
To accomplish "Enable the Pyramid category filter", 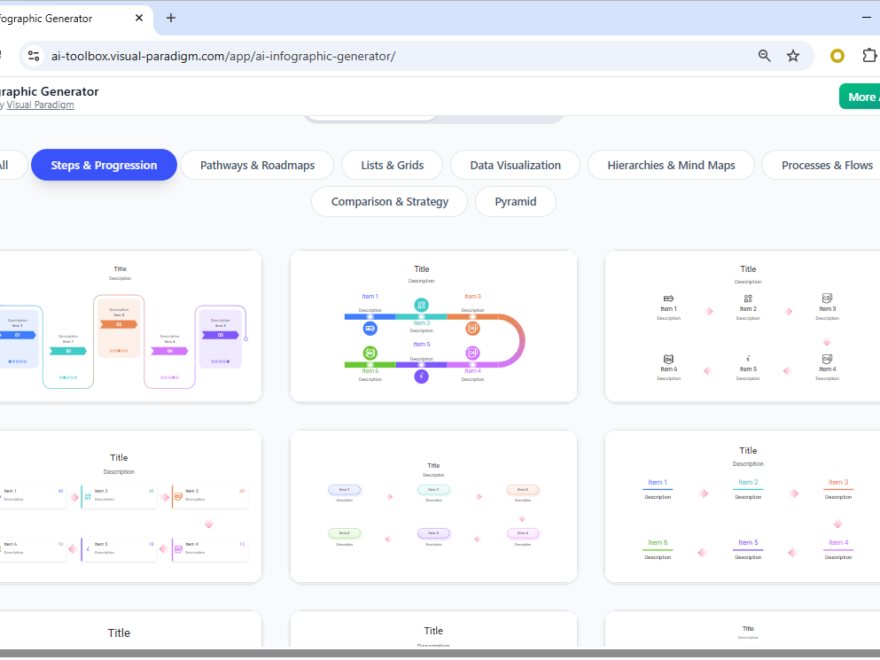I will click(515, 201).
